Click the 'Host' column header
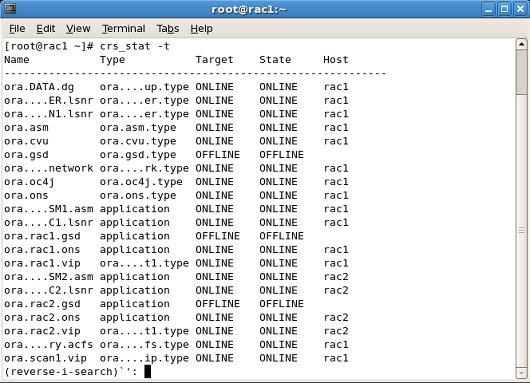The height and width of the screenshot is (383, 530). pos(336,59)
